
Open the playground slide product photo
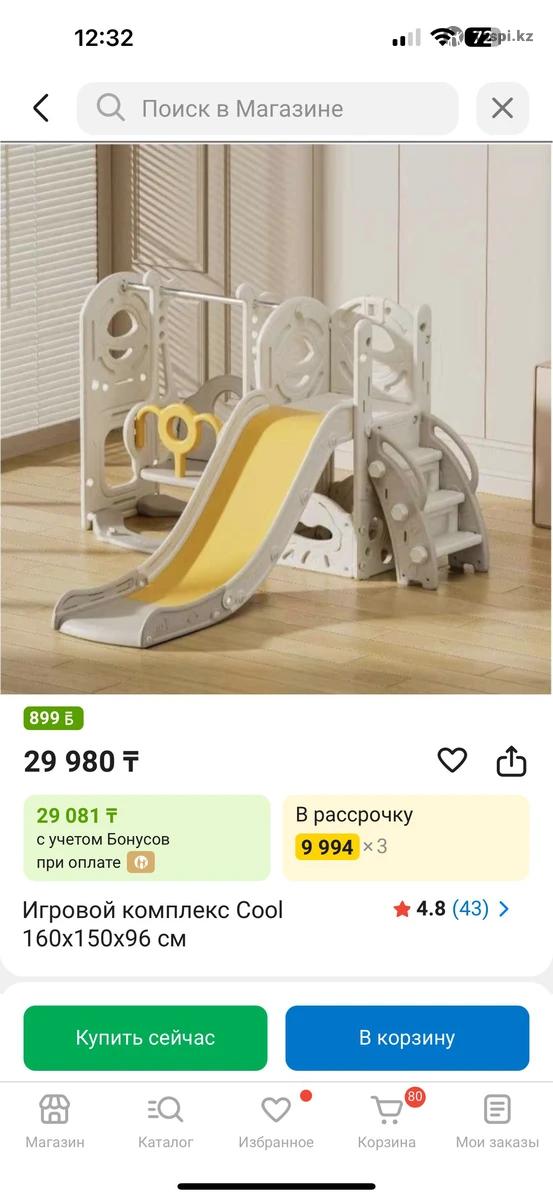[x=276, y=418]
